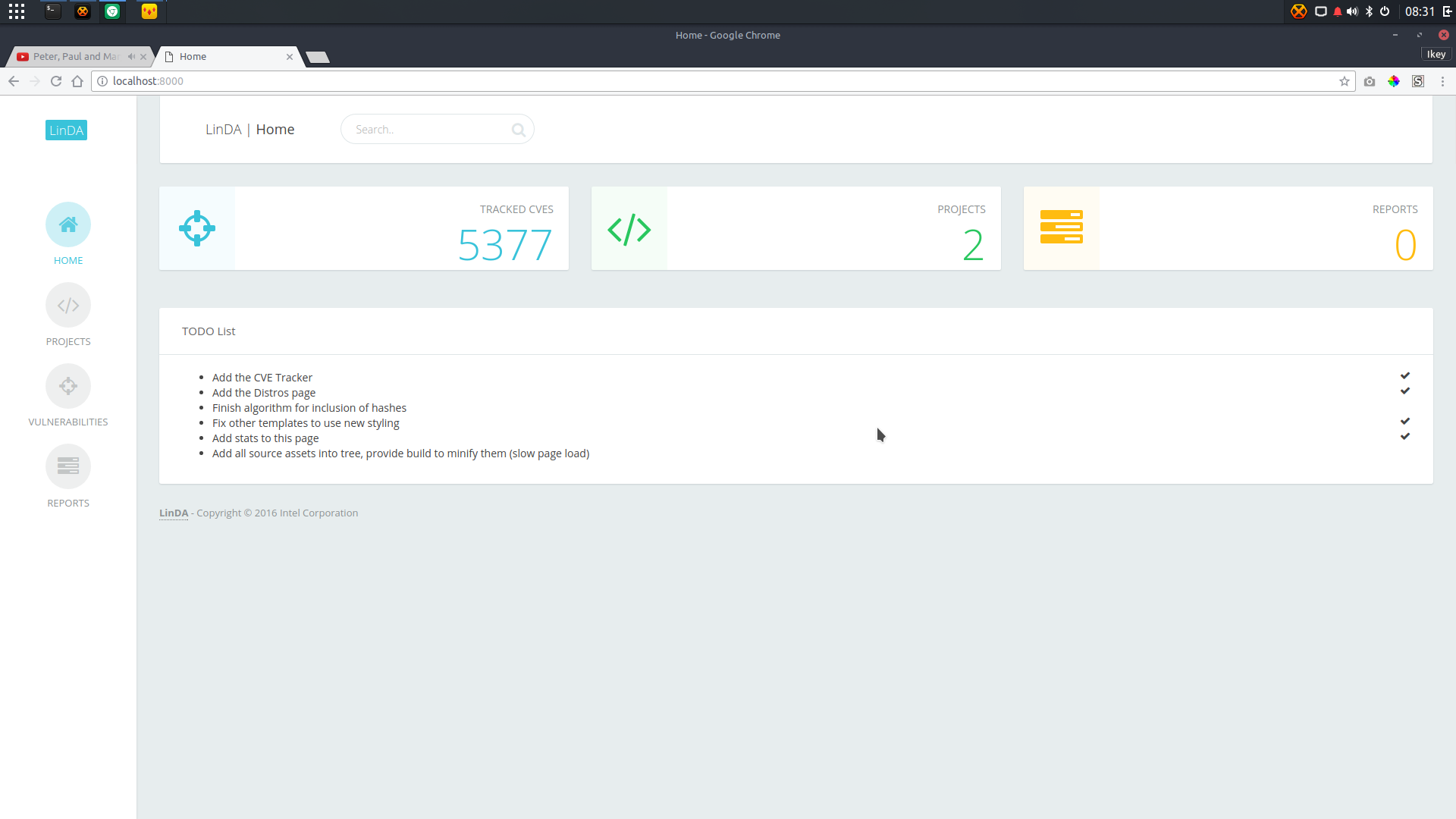Mute the YouTube tab audio icon
The image size is (1456, 819).
(131, 56)
